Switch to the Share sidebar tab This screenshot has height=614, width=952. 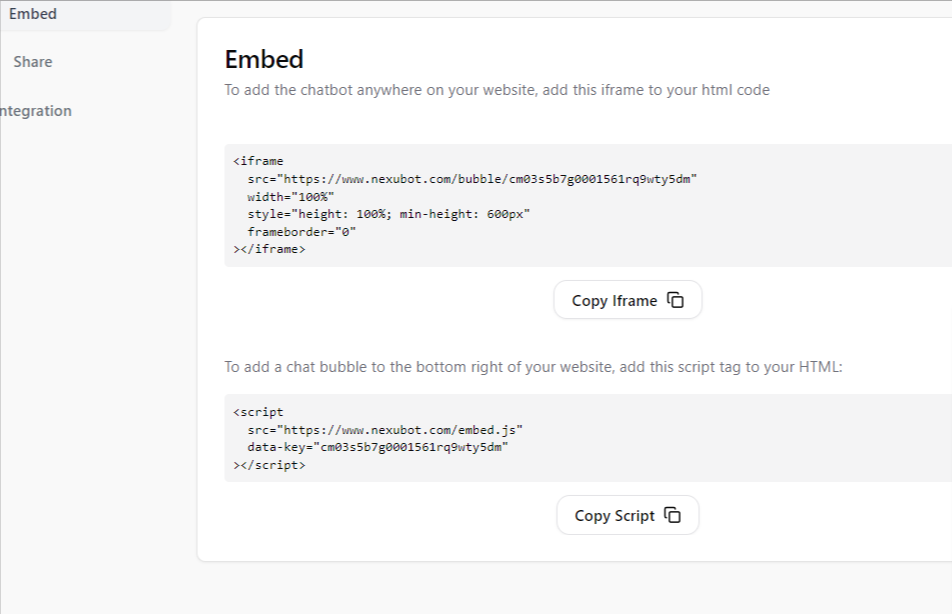[33, 62]
